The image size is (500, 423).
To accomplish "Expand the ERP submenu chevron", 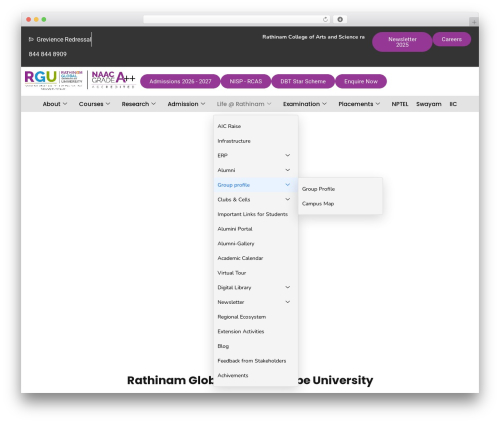I will tap(288, 155).
